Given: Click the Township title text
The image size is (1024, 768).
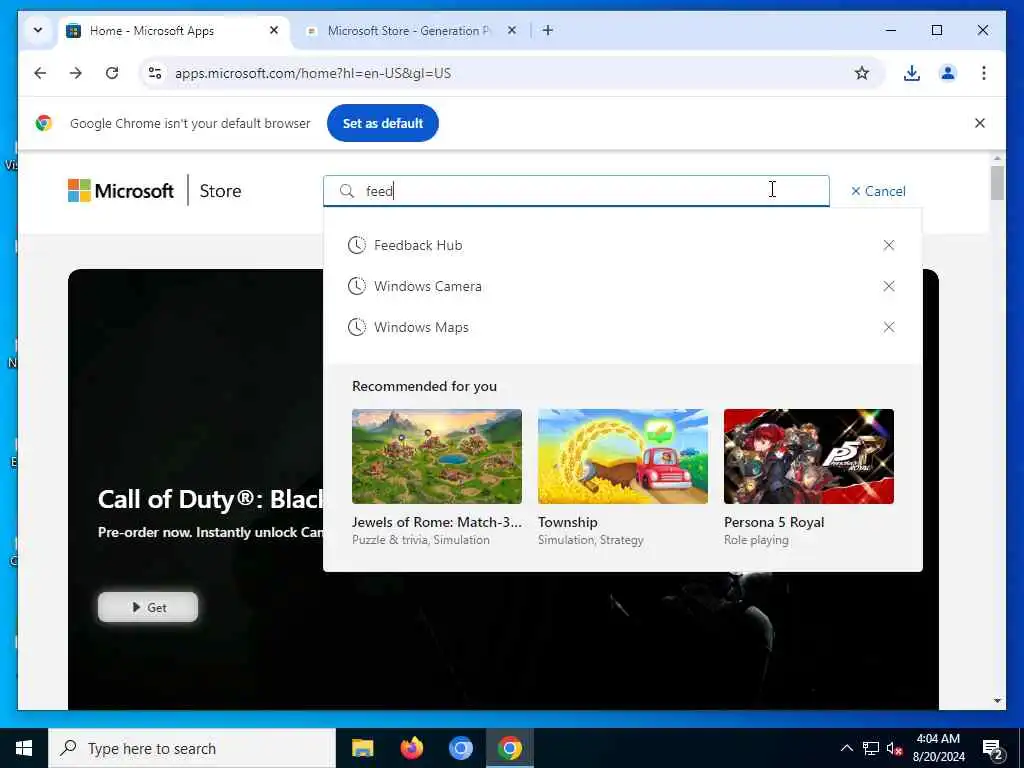Looking at the screenshot, I should tap(568, 522).
